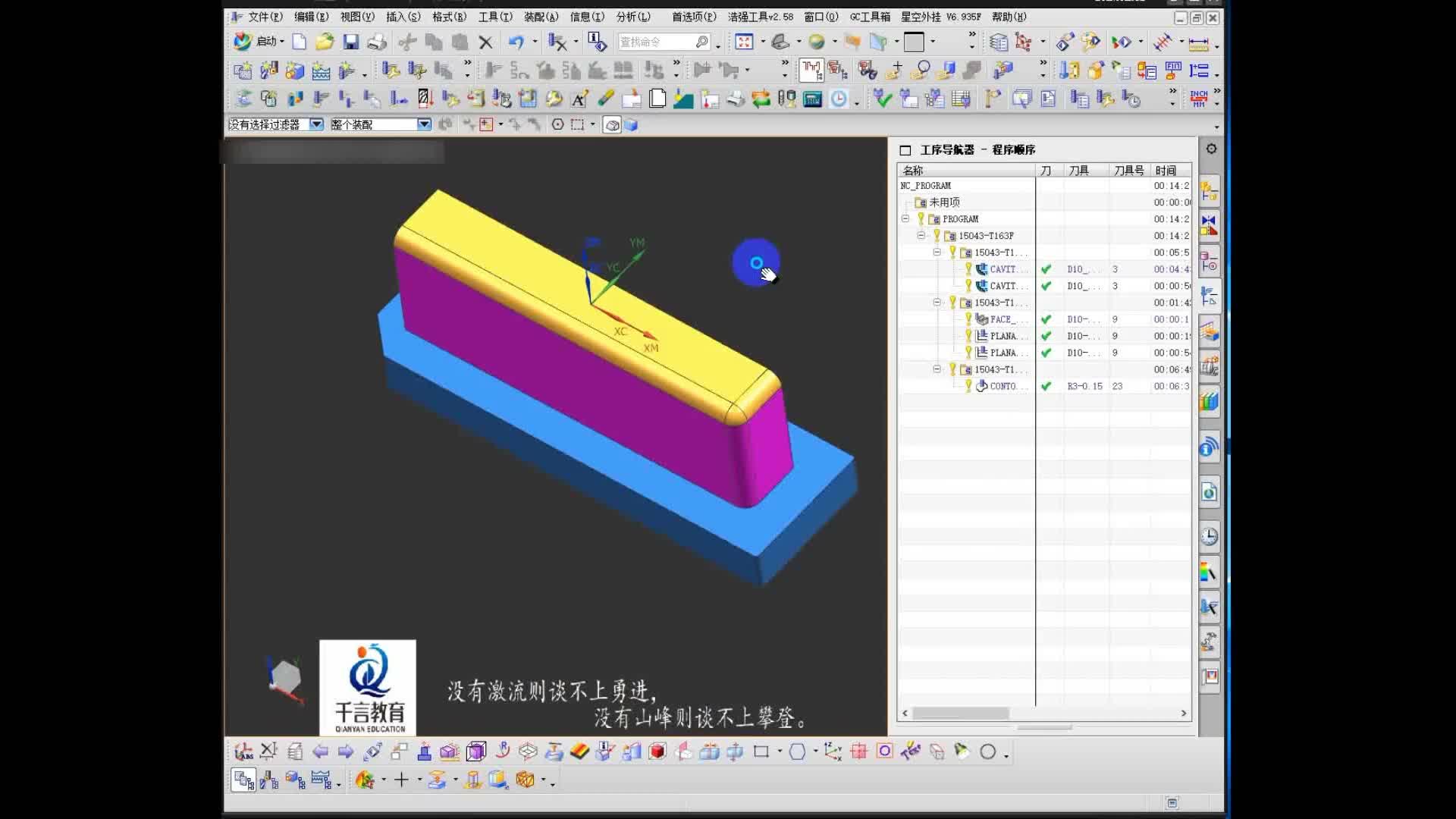The height and width of the screenshot is (819, 1456).
Task: Click the Create Geometry icon
Action: click(x=295, y=71)
